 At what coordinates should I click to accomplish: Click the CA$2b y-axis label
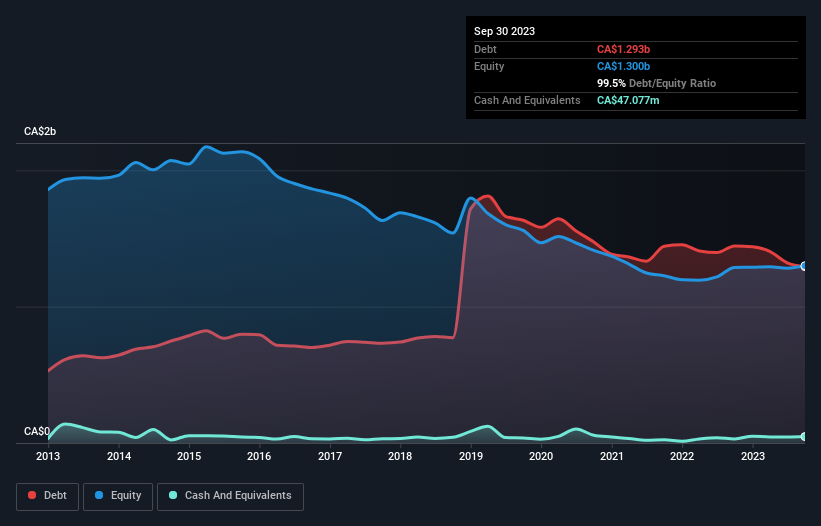click(x=40, y=131)
